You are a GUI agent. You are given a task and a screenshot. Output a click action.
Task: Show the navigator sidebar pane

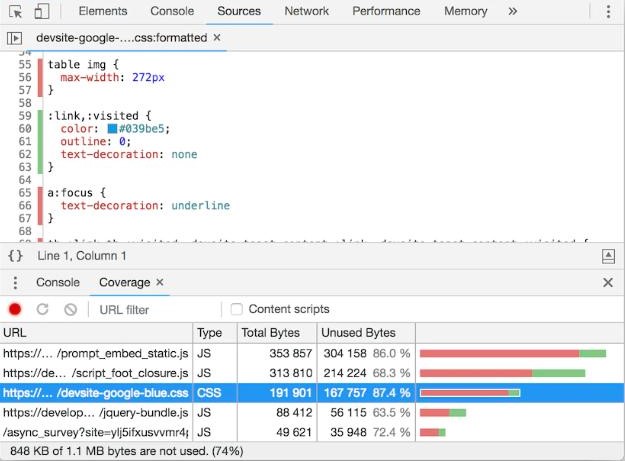coord(15,37)
